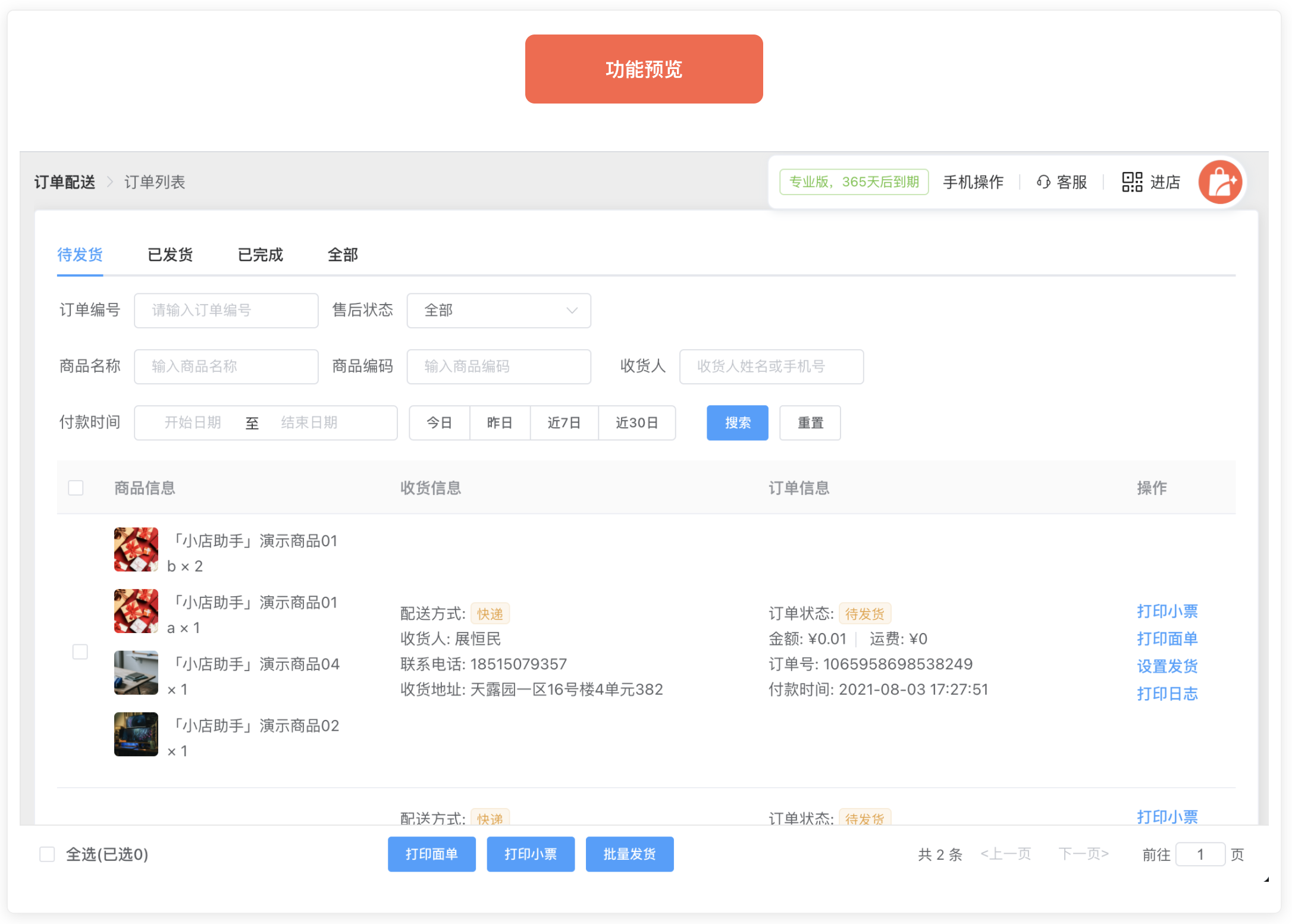This screenshot has width=1292, height=924.
Task: Click the 快递 tag in first order
Action: (490, 614)
